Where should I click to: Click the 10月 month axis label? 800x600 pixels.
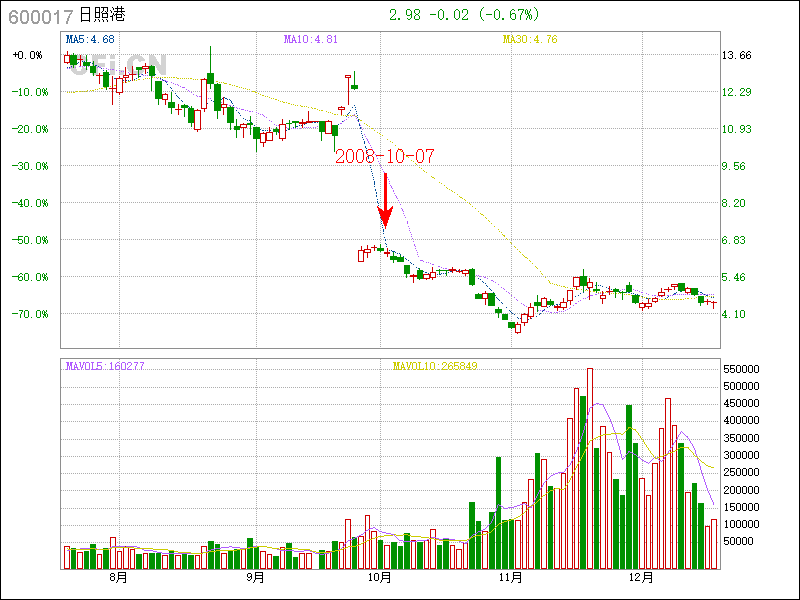pos(380,577)
